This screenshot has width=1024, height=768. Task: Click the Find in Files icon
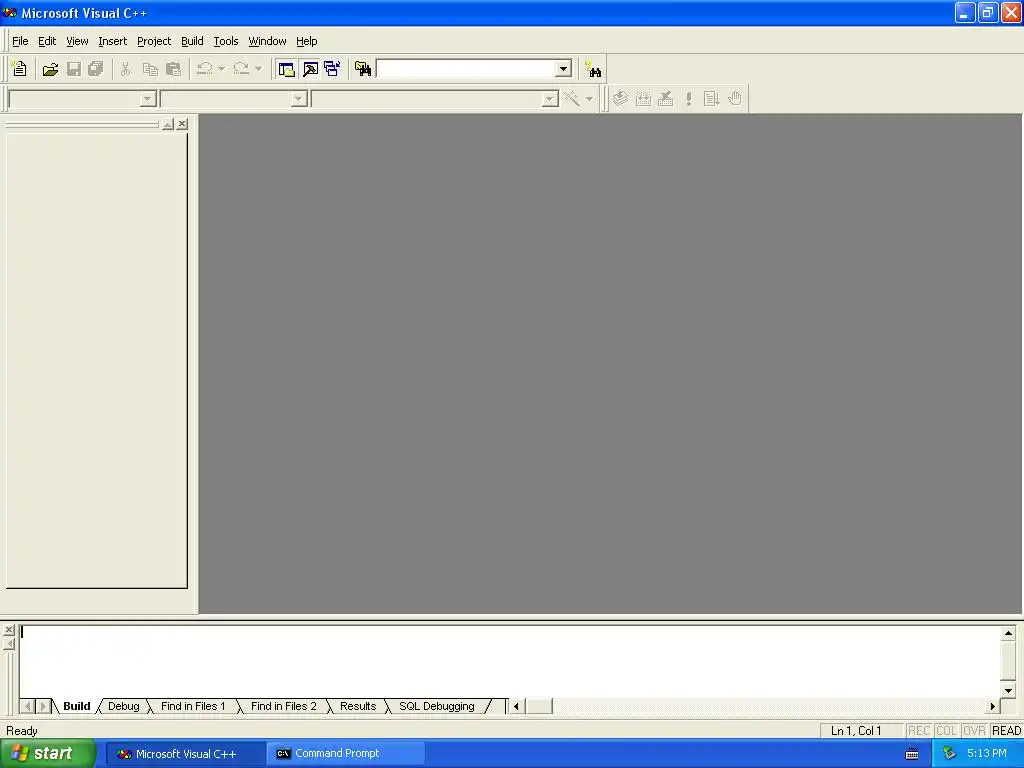[x=363, y=69]
